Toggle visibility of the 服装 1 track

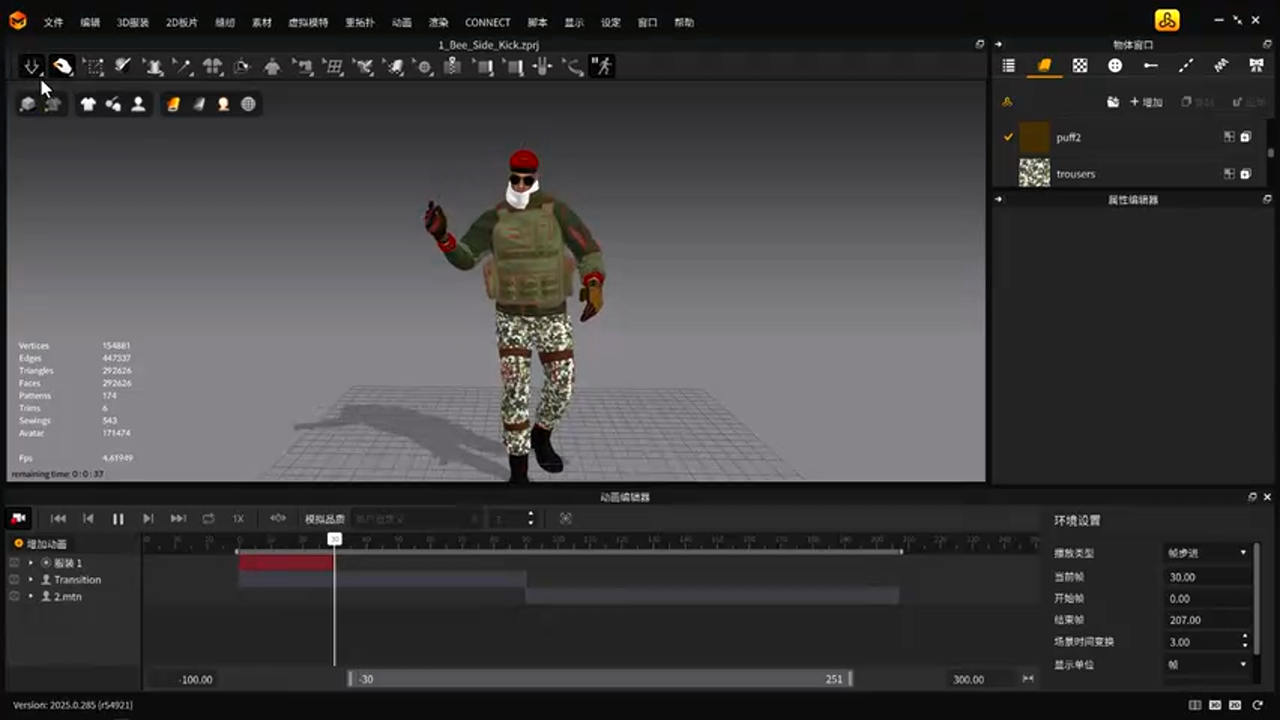point(14,563)
